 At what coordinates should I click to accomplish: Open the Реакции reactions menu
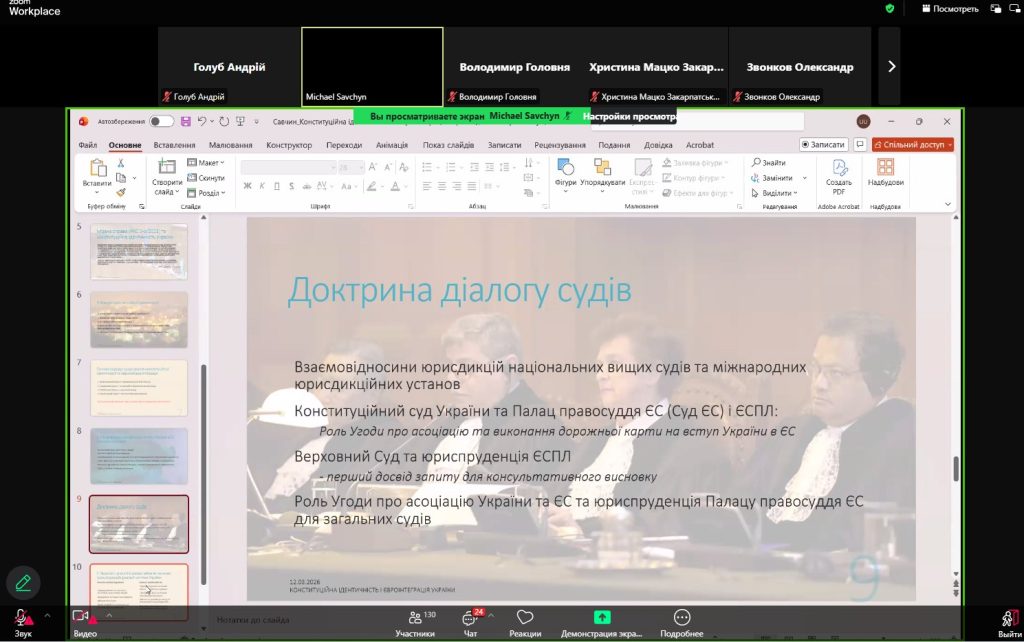click(525, 622)
